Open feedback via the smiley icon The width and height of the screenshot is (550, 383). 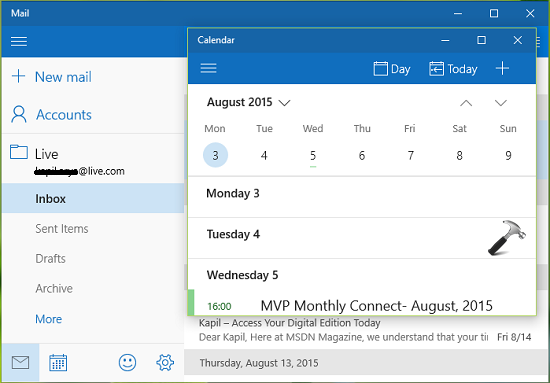point(127,362)
